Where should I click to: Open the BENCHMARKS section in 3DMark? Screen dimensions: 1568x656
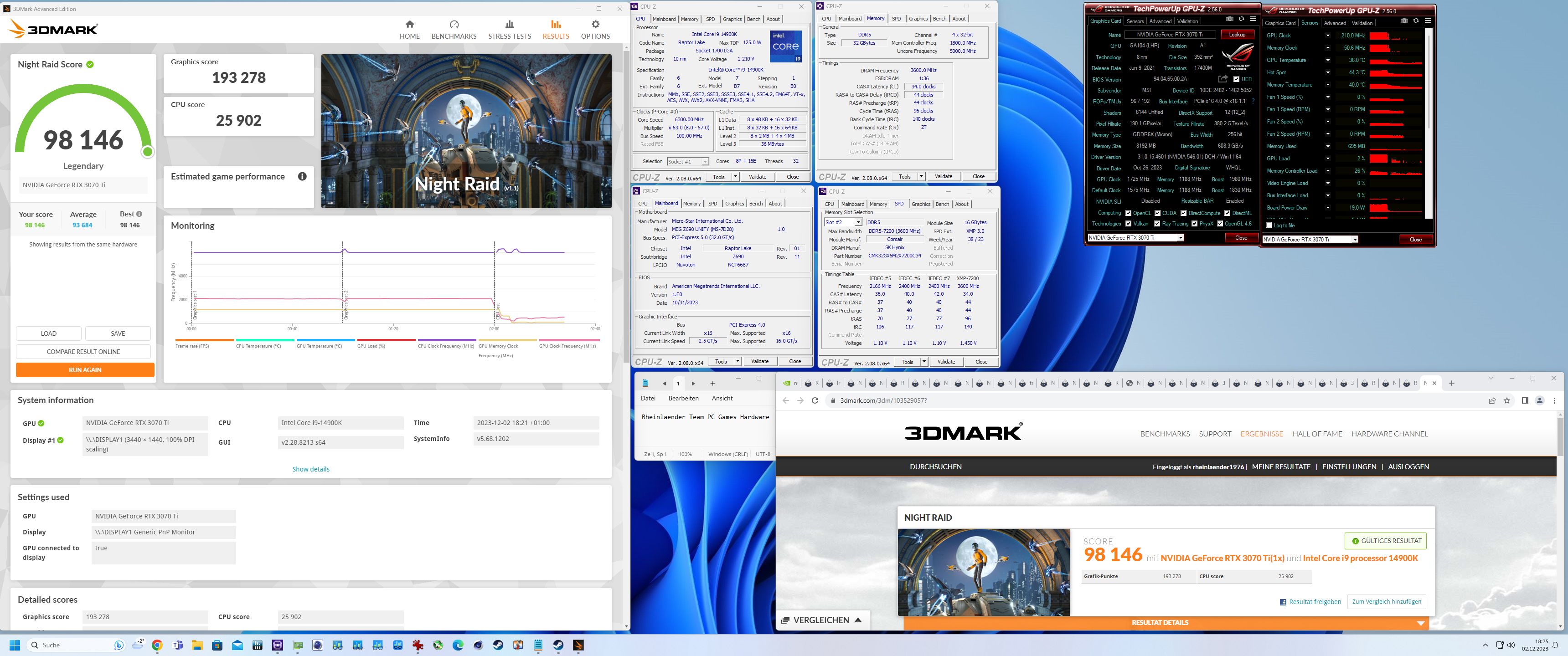(x=454, y=29)
